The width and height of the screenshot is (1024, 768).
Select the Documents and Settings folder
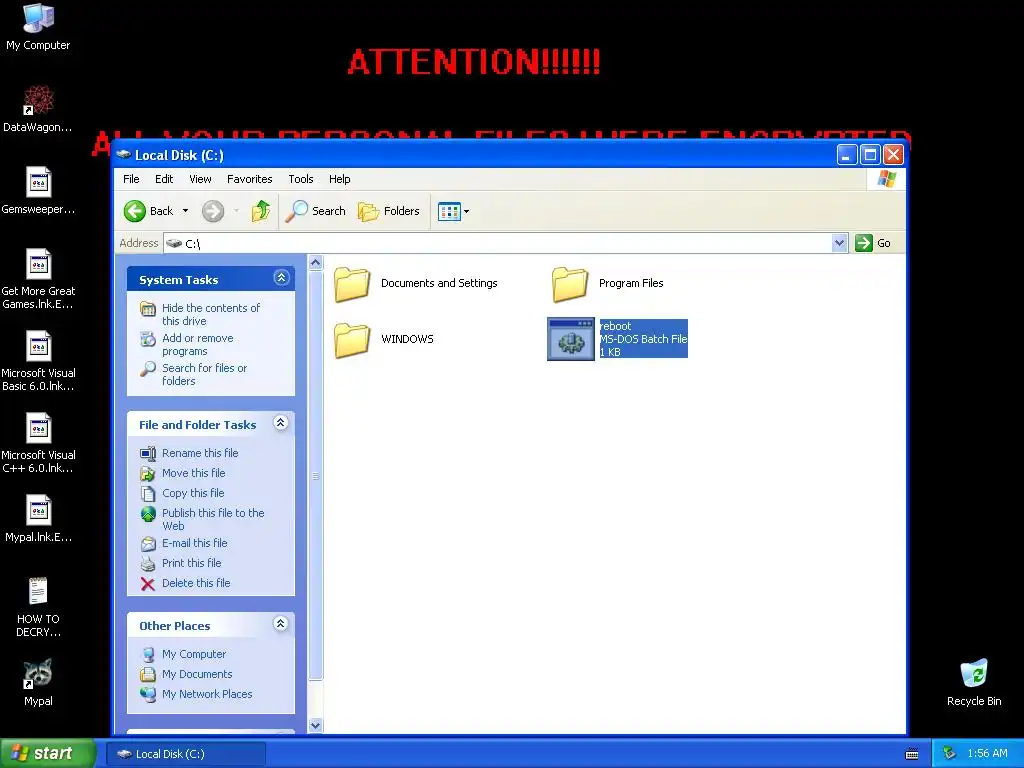tap(416, 283)
